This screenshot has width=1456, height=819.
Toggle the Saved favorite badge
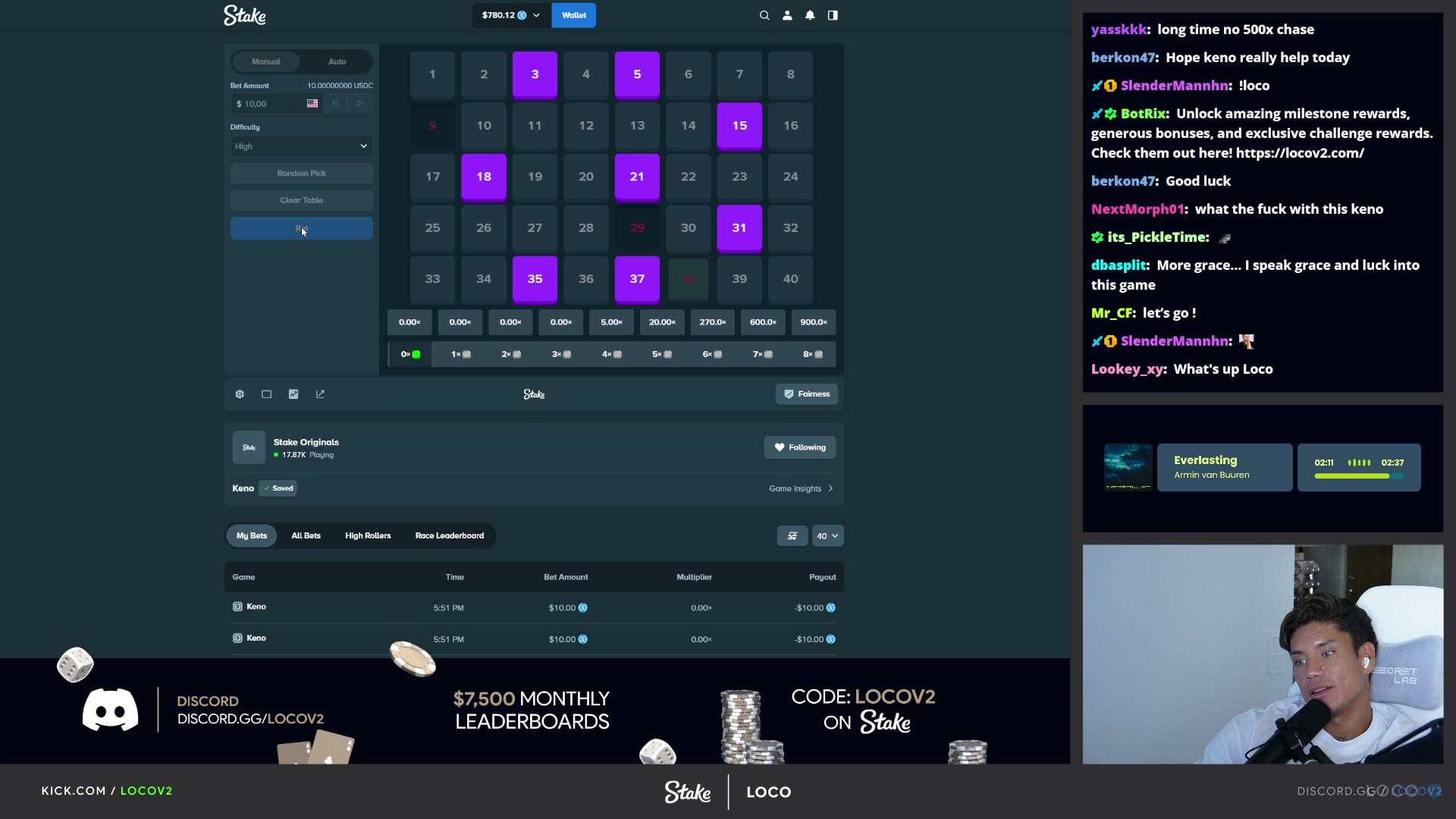tap(278, 488)
